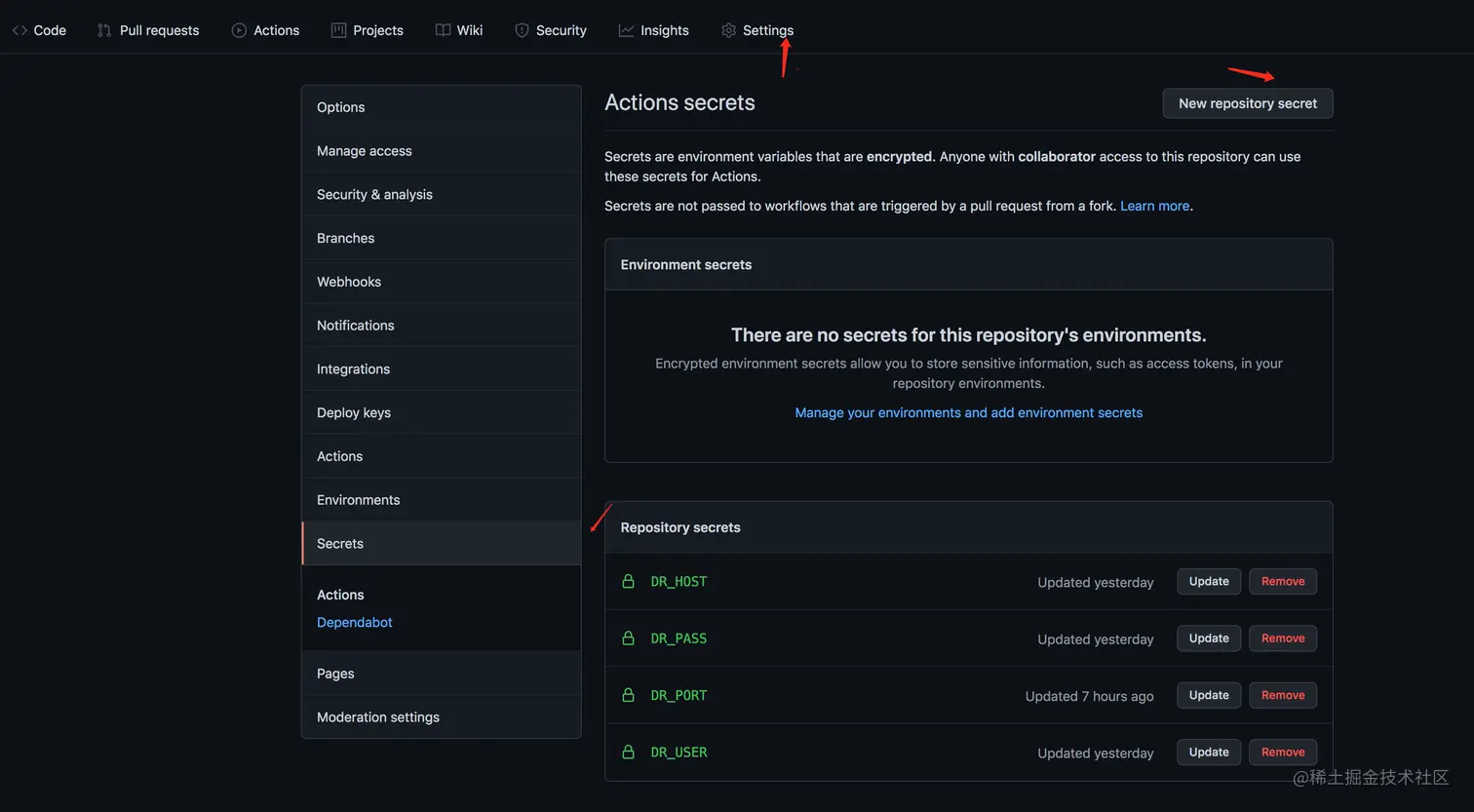Screen dimensions: 1474x812
Task: Remove the DR_PORT secret
Action: [1283, 695]
